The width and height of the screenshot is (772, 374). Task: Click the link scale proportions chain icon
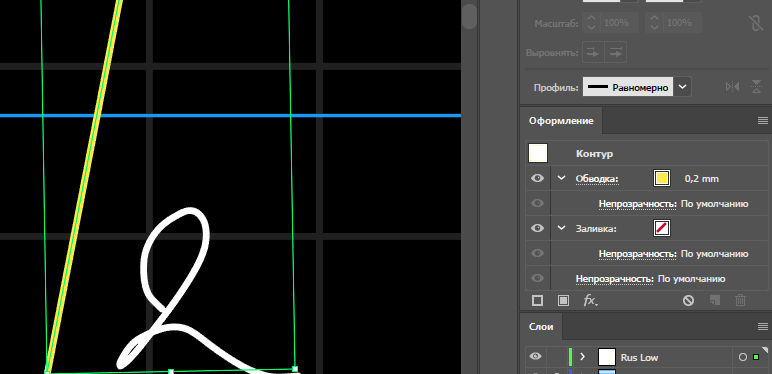[x=756, y=23]
